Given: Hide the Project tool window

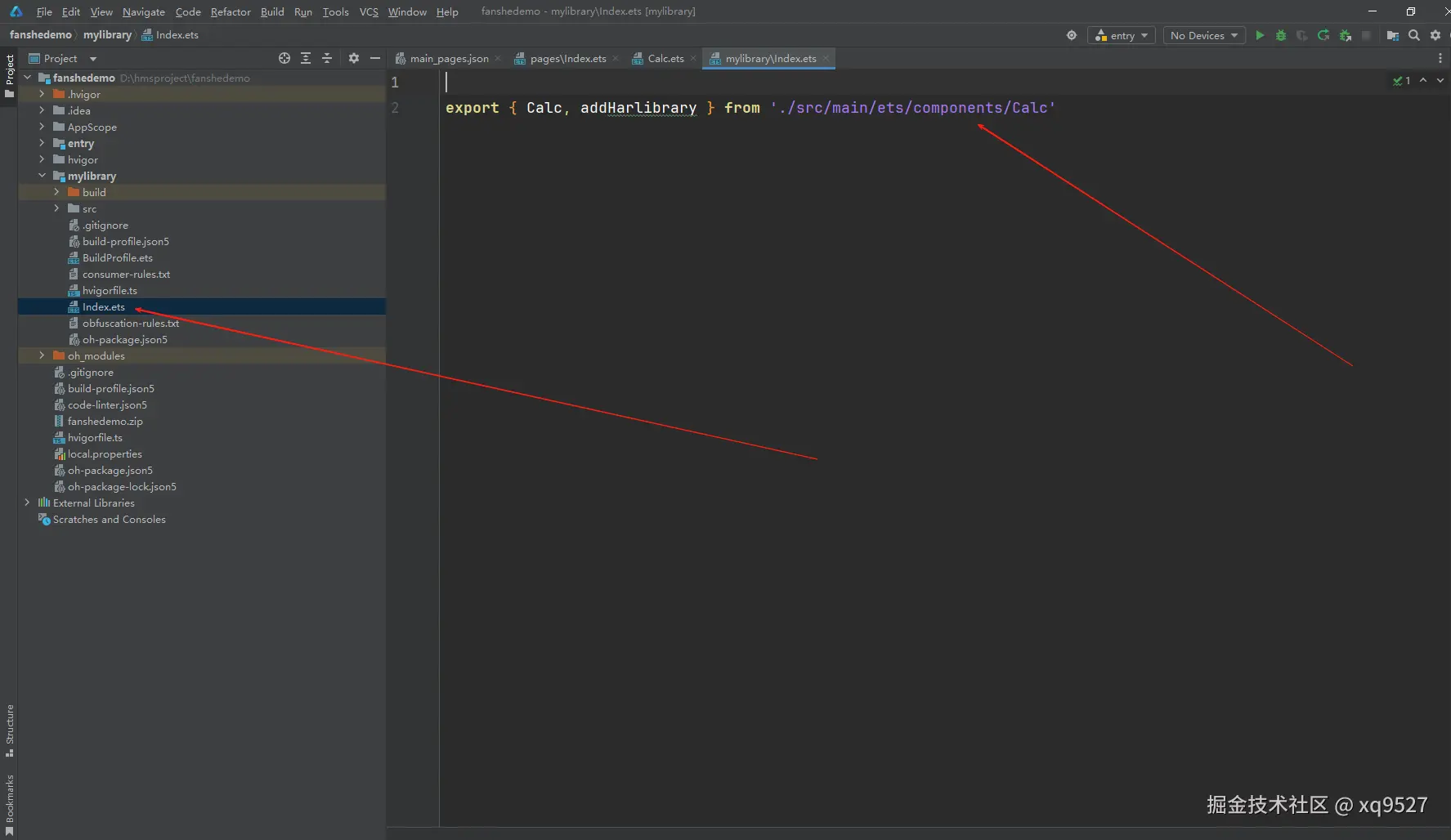Looking at the screenshot, I should 375,58.
